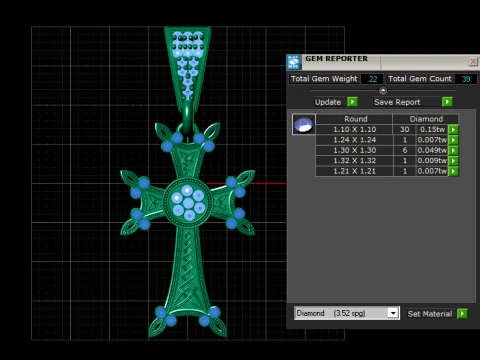480x360 pixels.
Task: Click the Update button label
Action: point(328,102)
